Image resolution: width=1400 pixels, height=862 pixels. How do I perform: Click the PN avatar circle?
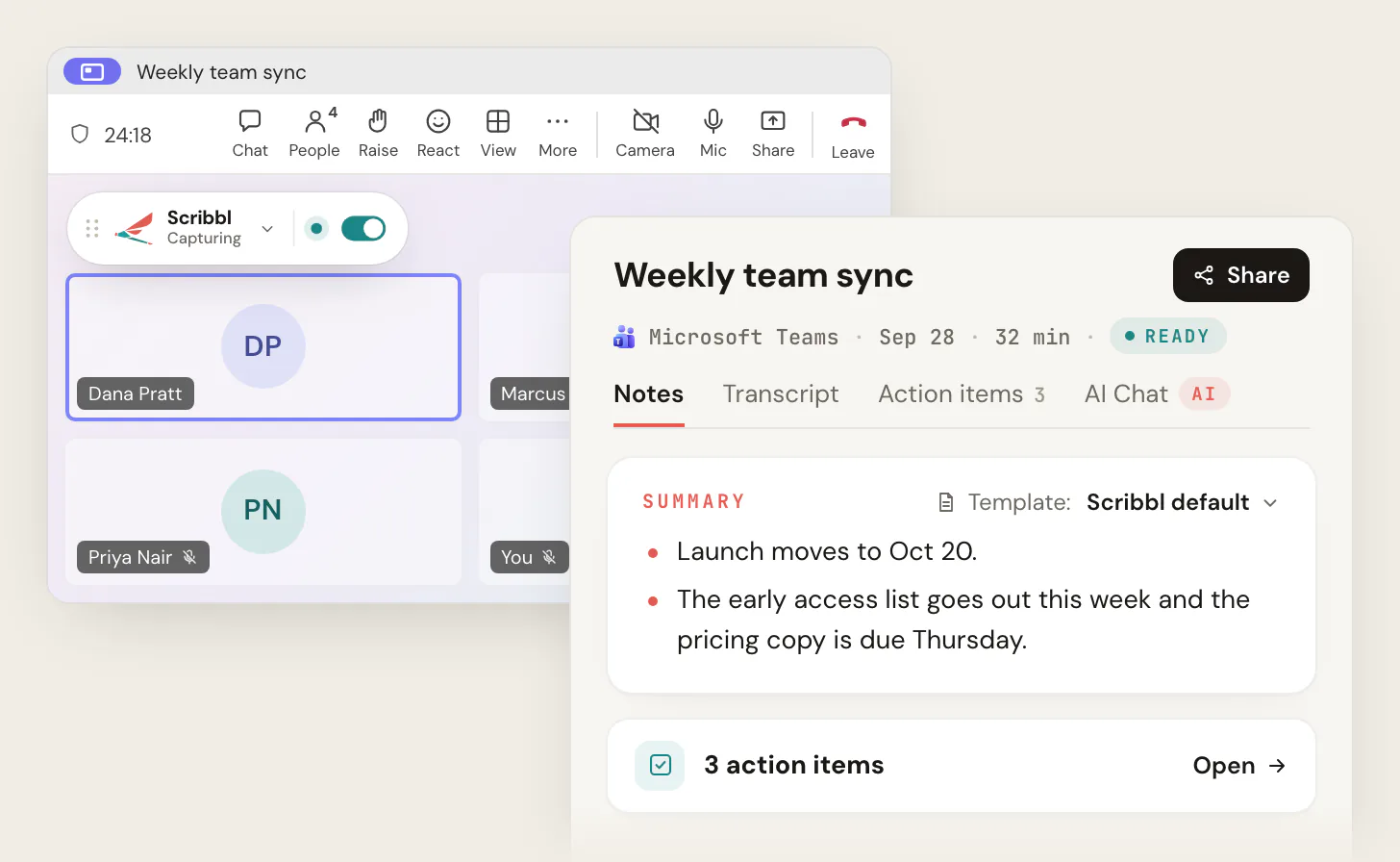click(263, 511)
